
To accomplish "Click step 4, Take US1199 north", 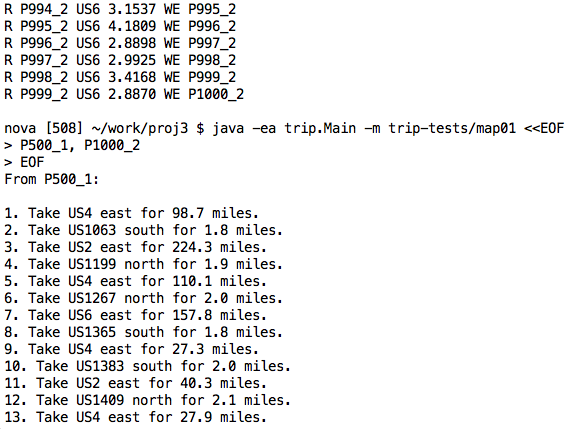I will pos(143,264).
